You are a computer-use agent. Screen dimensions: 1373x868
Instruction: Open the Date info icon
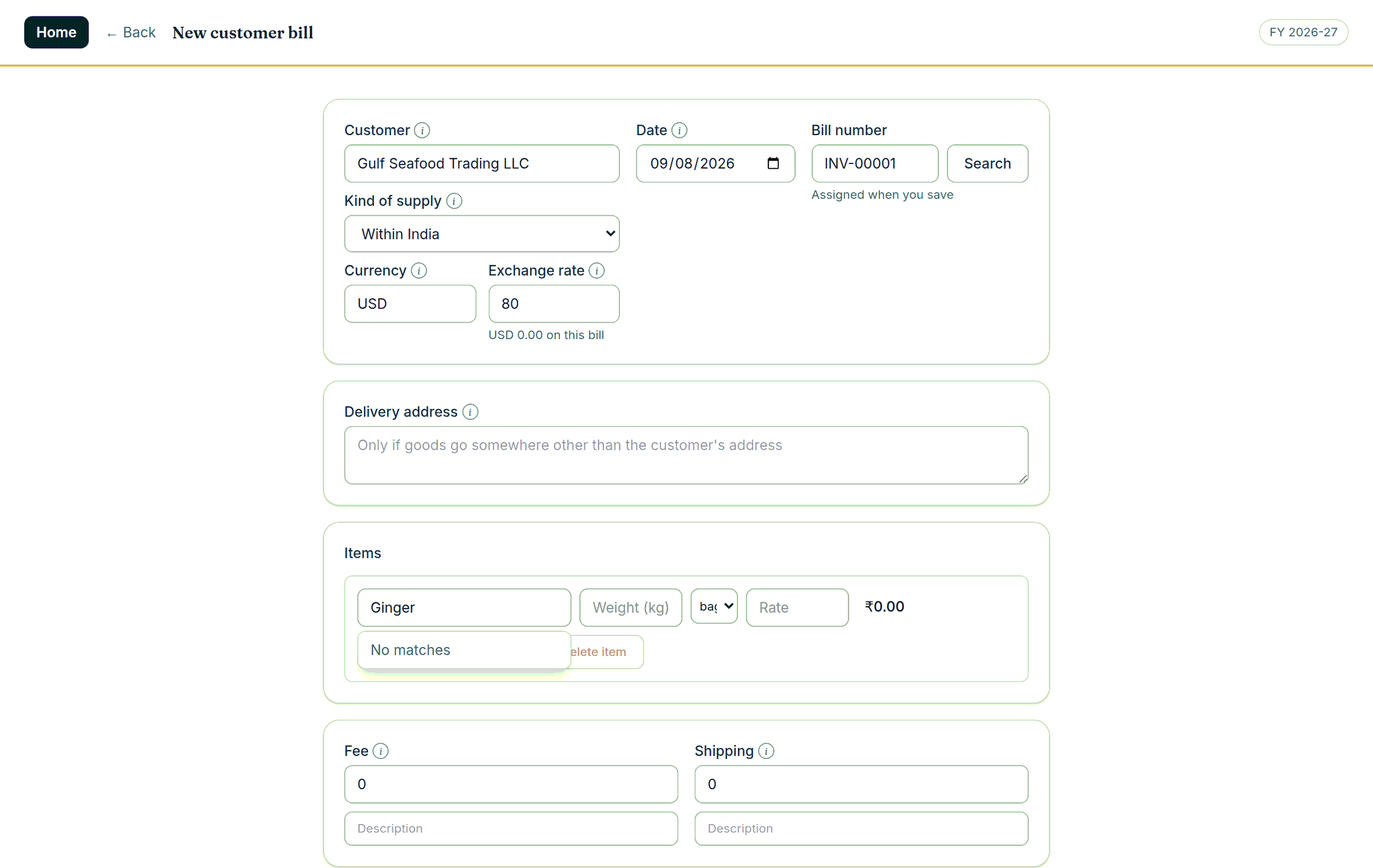(679, 130)
